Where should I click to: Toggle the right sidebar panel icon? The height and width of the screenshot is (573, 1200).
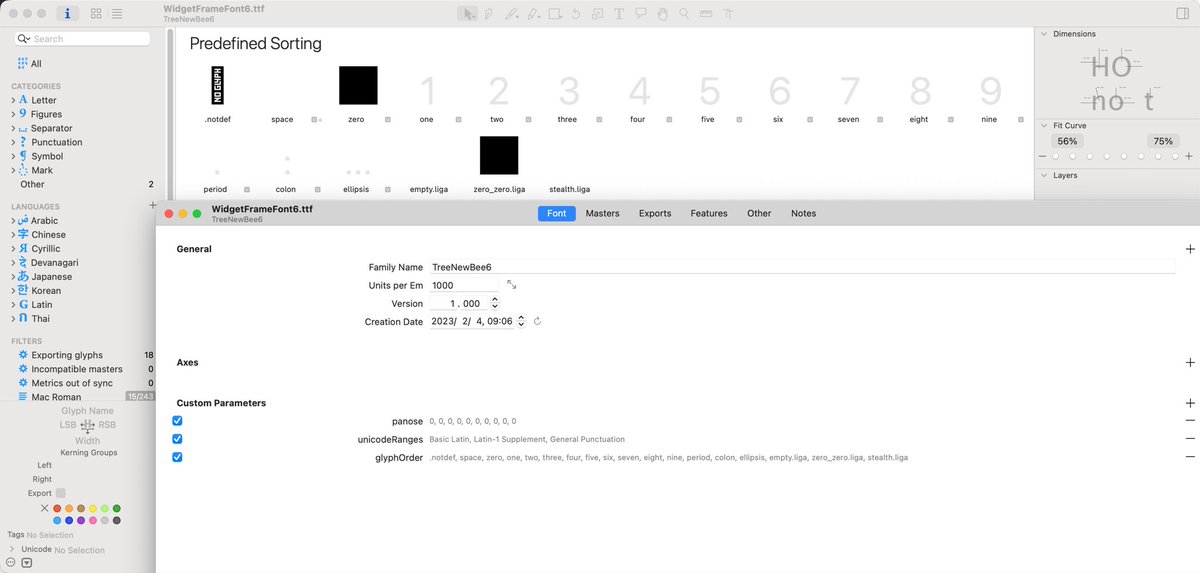[1184, 14]
